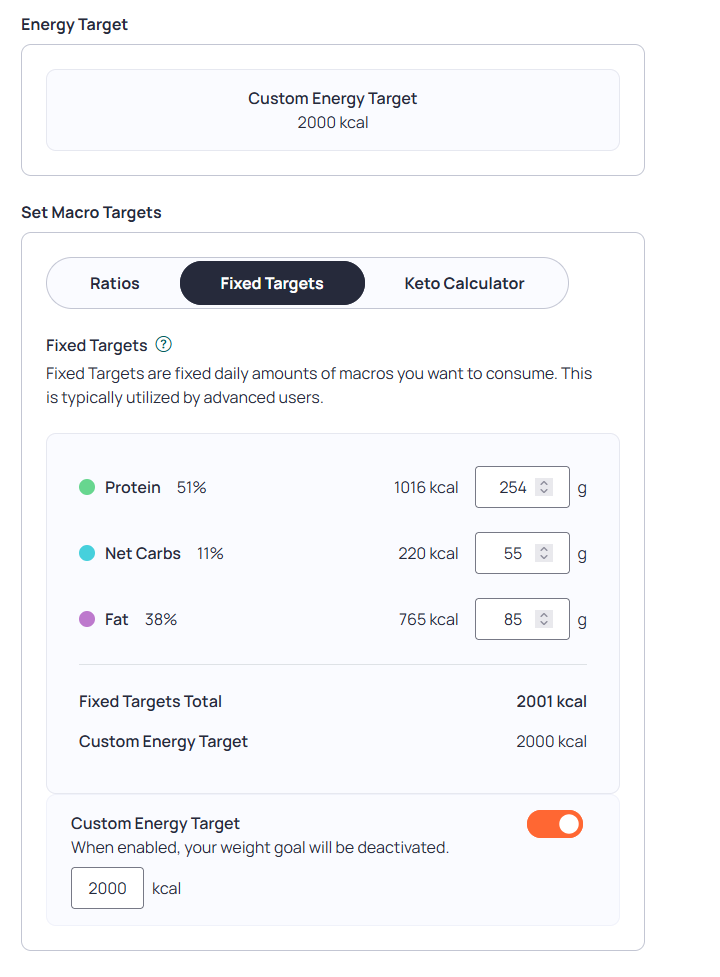The image size is (720, 977).
Task: Decrease Net Carbs grams with the down arrow
Action: pyautogui.click(x=544, y=558)
